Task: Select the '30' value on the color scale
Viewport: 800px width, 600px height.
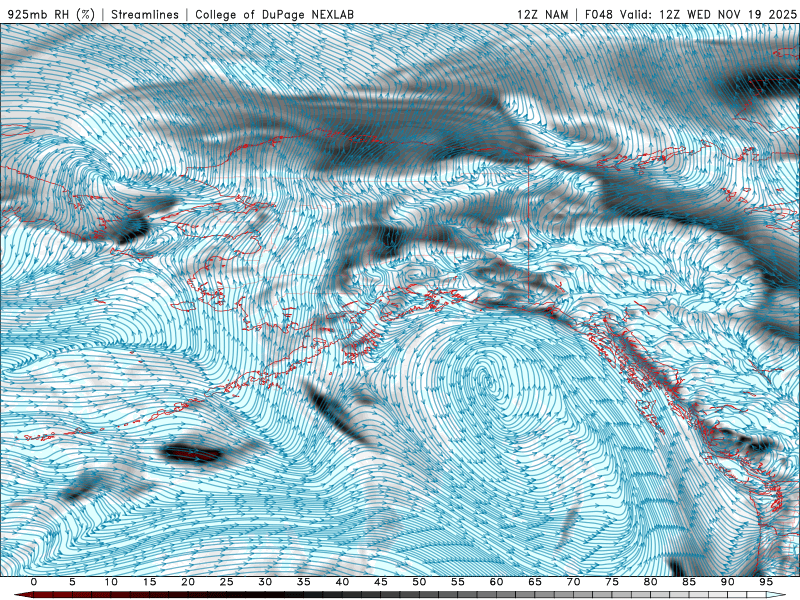Action: (x=265, y=582)
